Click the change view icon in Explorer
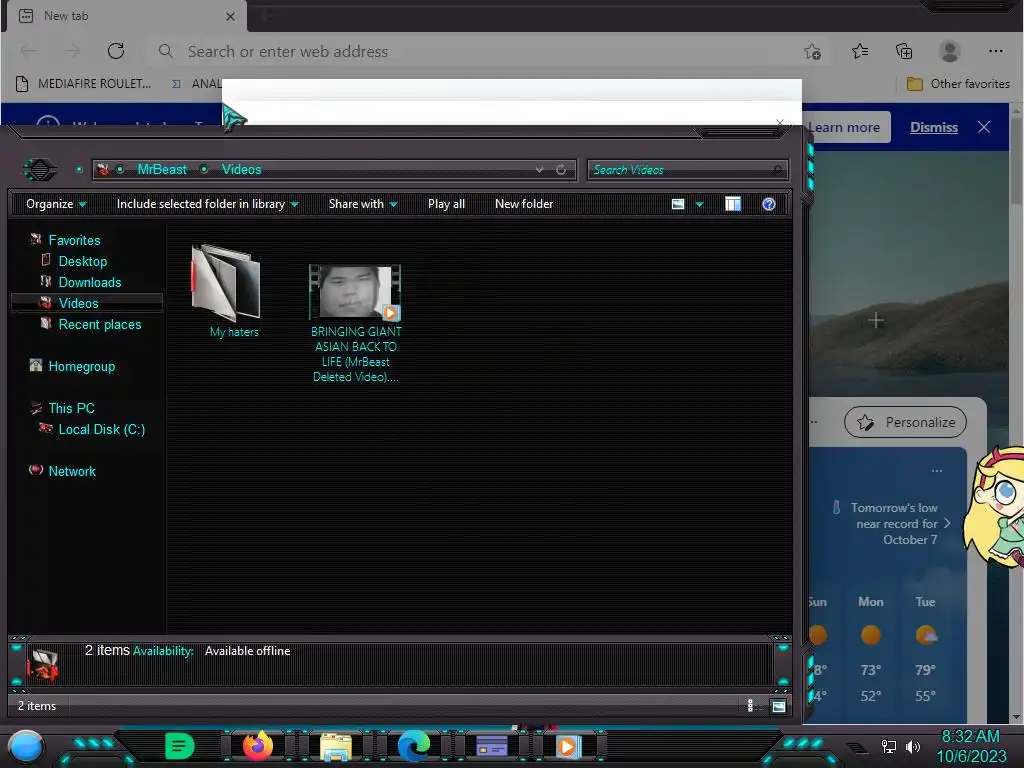Viewport: 1024px width, 768px height. [x=678, y=204]
